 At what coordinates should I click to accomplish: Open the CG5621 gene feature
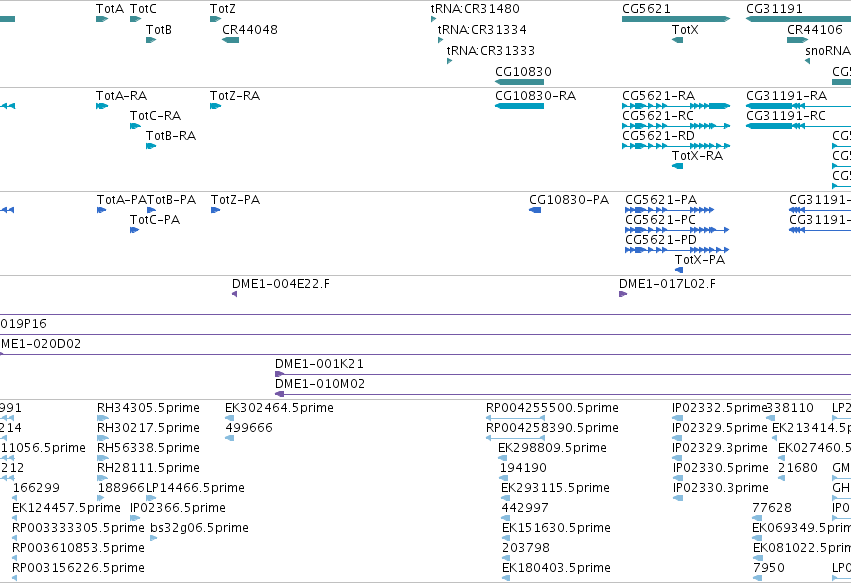676,19
